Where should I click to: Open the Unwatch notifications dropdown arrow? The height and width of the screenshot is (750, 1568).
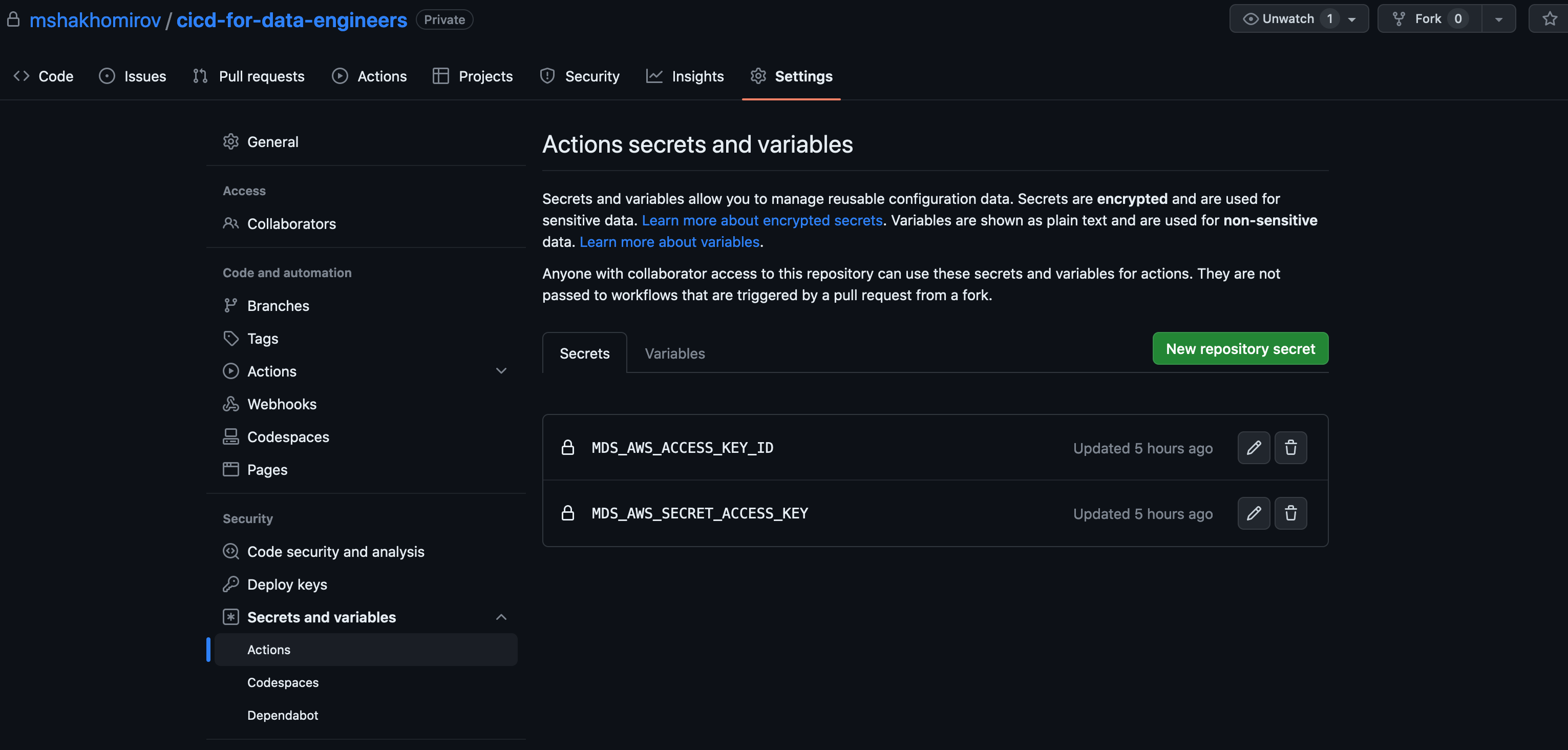pyautogui.click(x=1352, y=19)
